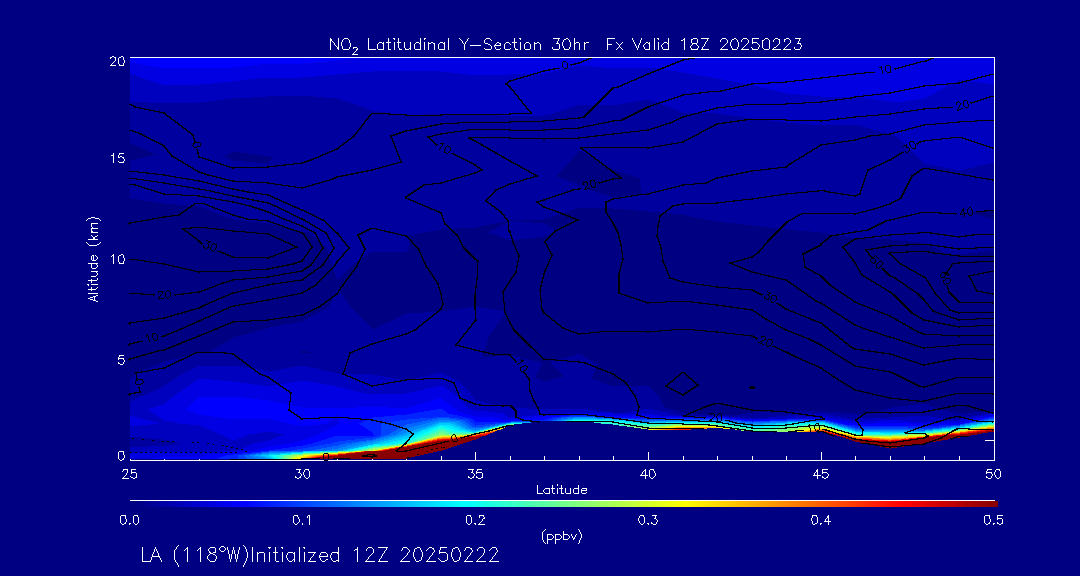The width and height of the screenshot is (1080, 576).
Task: Click the "Latitude" axis label
Action: tap(562, 490)
